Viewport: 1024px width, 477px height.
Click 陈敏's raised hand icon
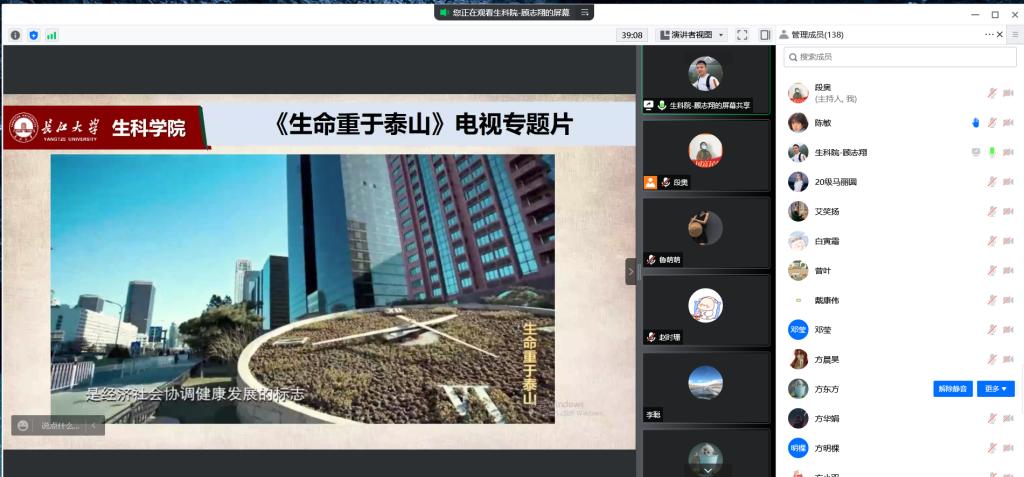tap(975, 123)
